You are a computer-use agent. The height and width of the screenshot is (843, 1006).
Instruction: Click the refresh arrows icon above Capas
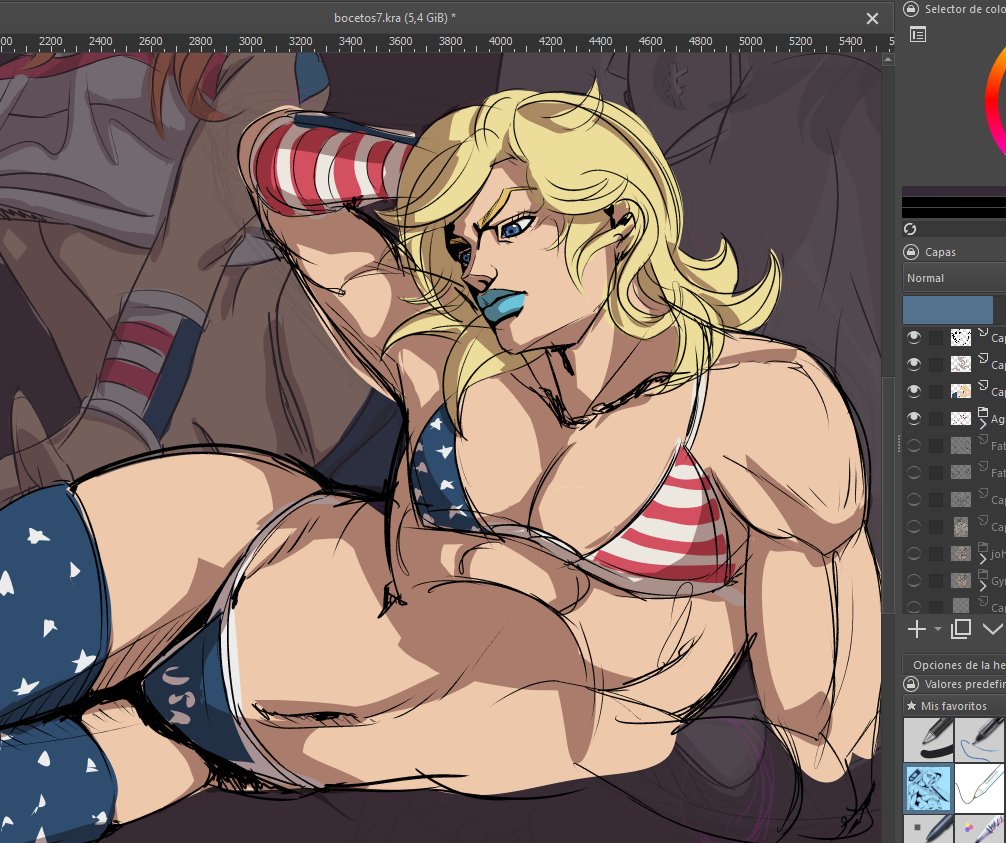pyautogui.click(x=910, y=229)
